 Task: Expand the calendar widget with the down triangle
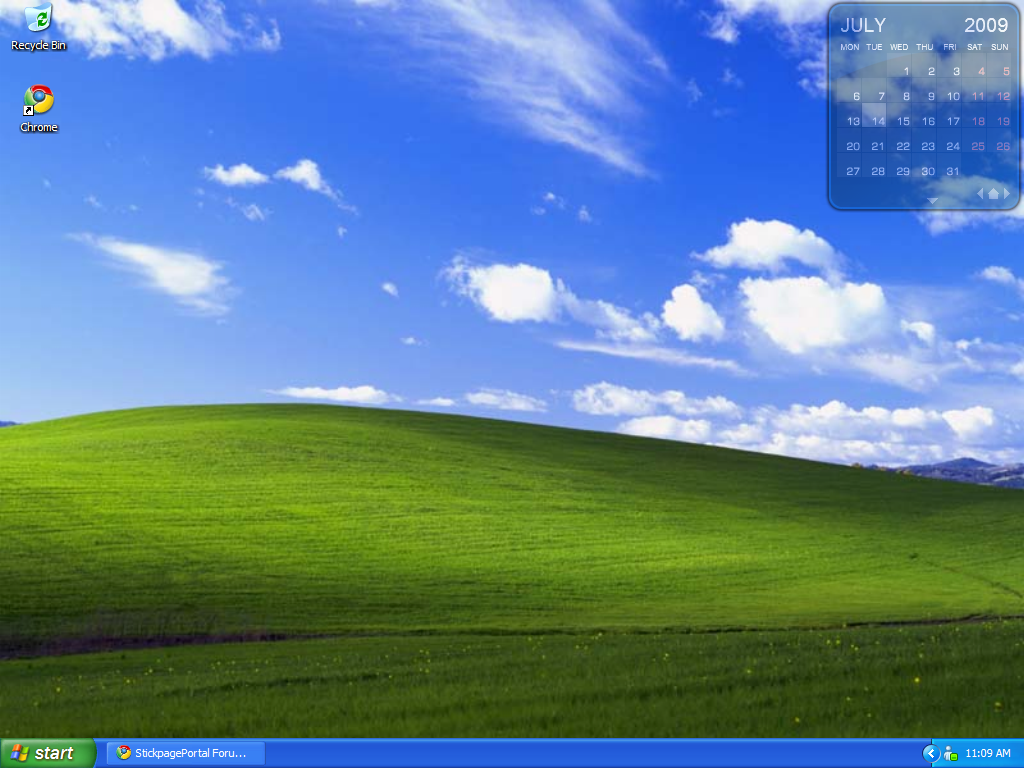933,201
